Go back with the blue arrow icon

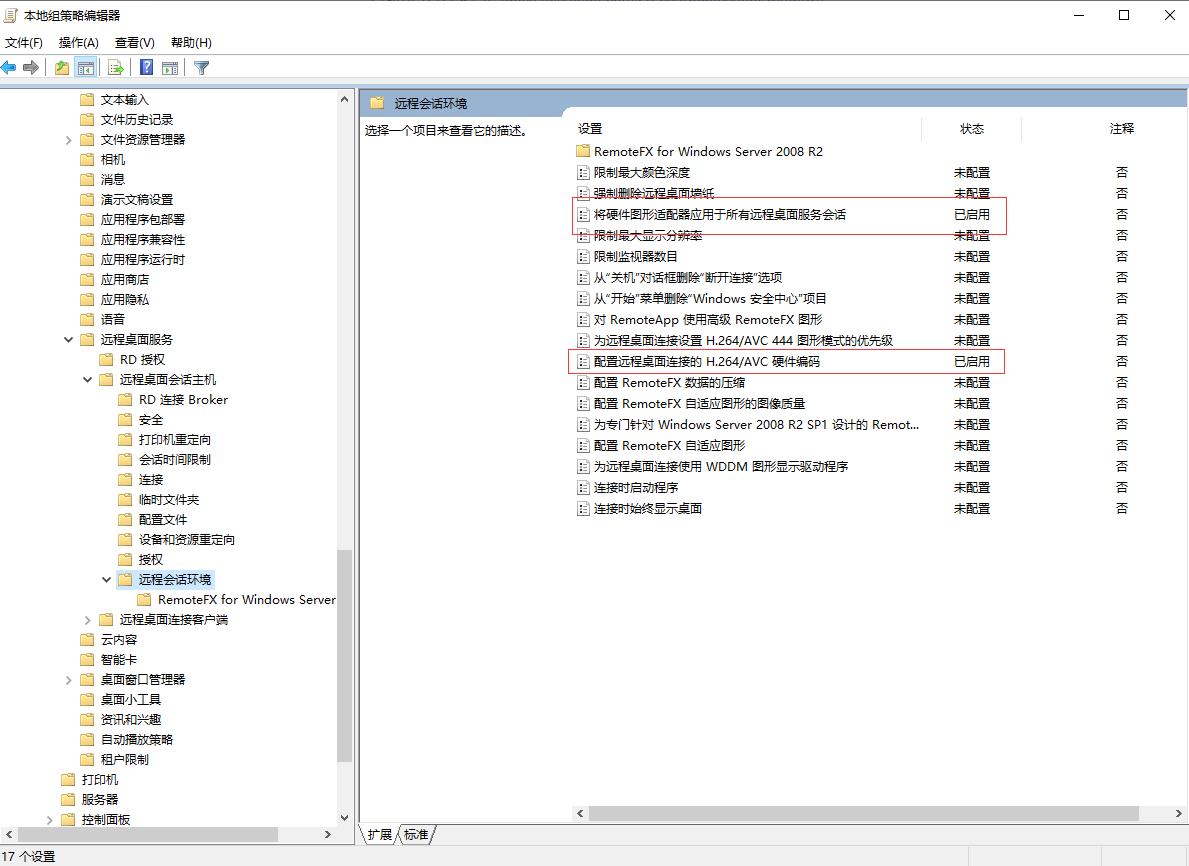[9, 67]
